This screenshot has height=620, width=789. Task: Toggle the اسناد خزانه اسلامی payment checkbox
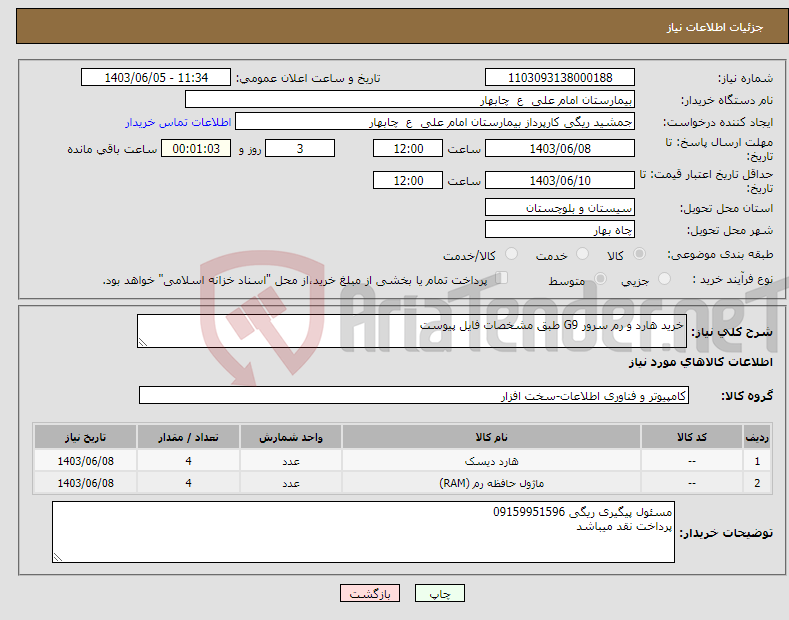point(501,278)
